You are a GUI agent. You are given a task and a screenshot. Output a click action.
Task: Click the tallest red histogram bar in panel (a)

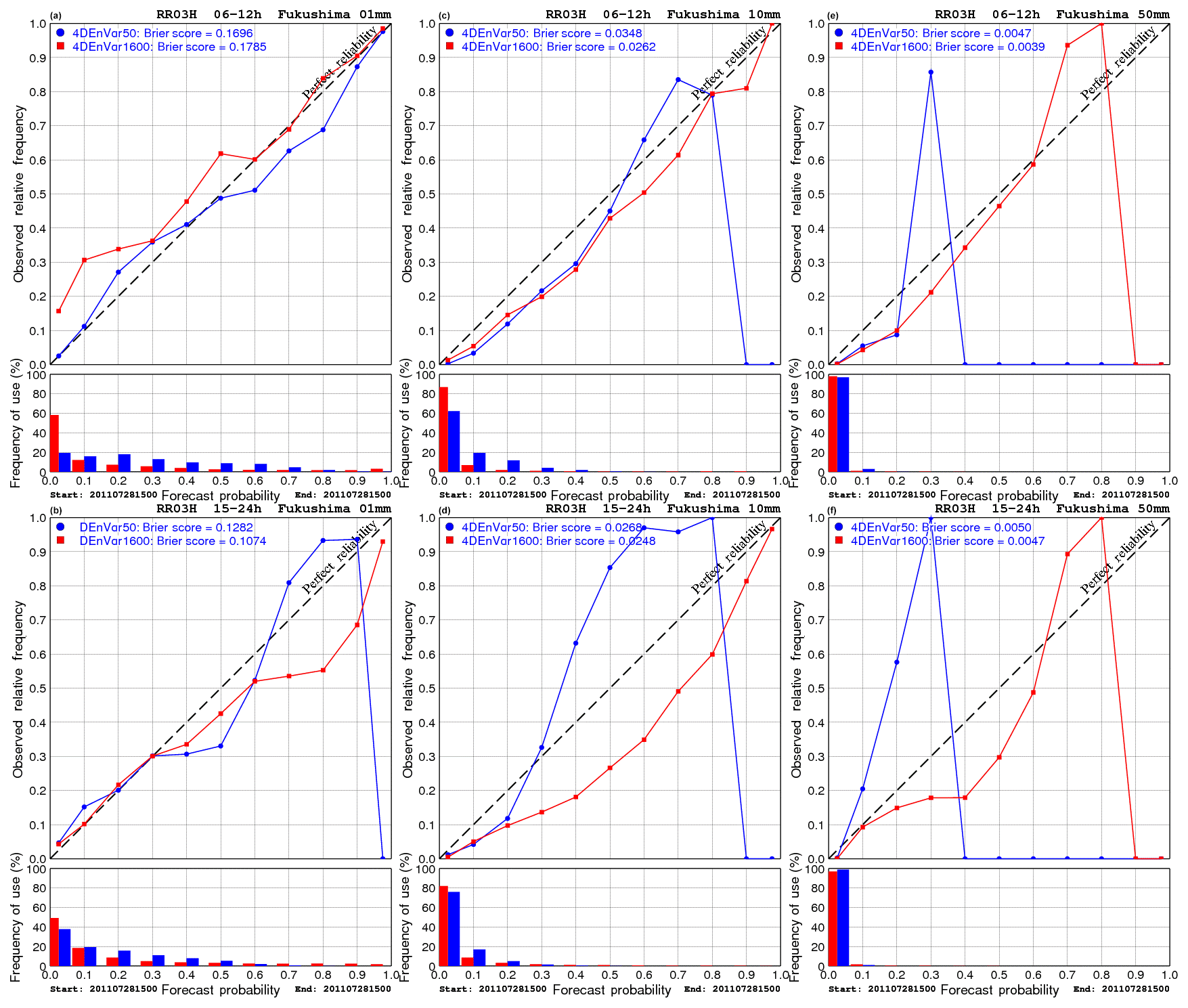click(x=54, y=443)
